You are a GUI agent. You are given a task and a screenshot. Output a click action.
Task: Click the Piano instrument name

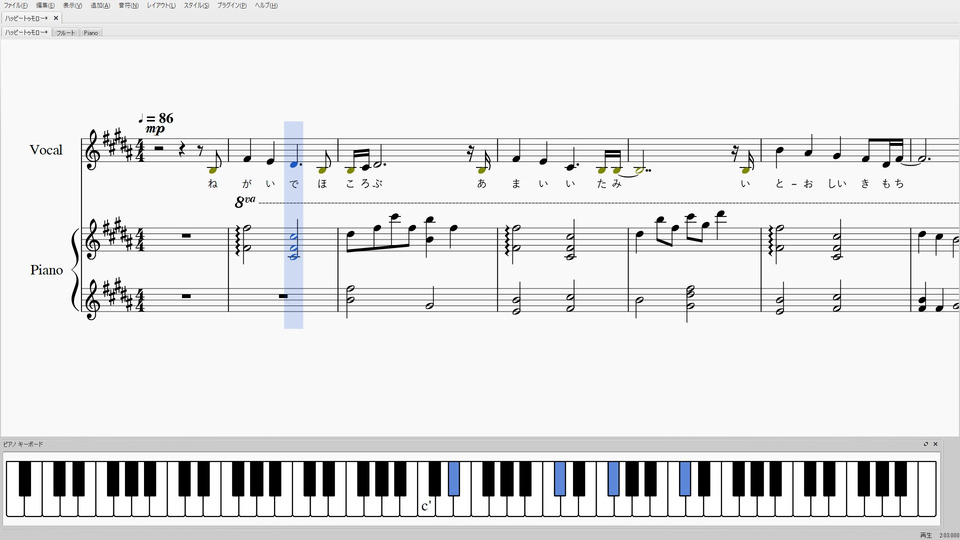47,270
